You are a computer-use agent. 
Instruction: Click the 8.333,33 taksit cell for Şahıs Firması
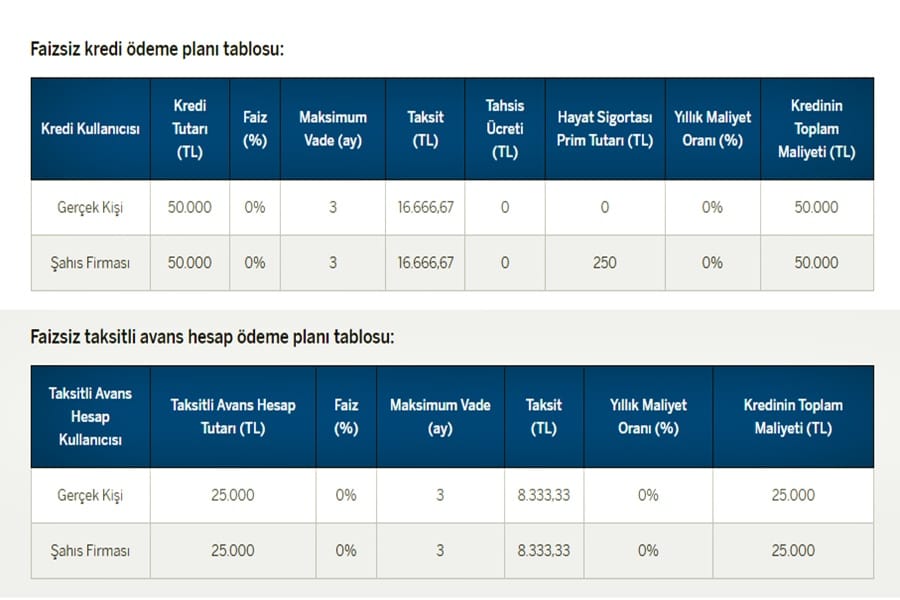pyautogui.click(x=544, y=550)
